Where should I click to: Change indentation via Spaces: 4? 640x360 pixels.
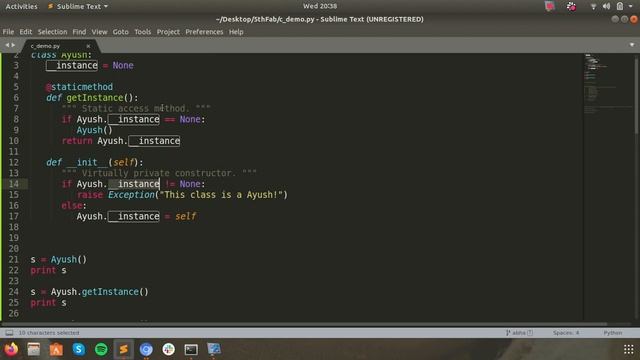tap(566, 333)
